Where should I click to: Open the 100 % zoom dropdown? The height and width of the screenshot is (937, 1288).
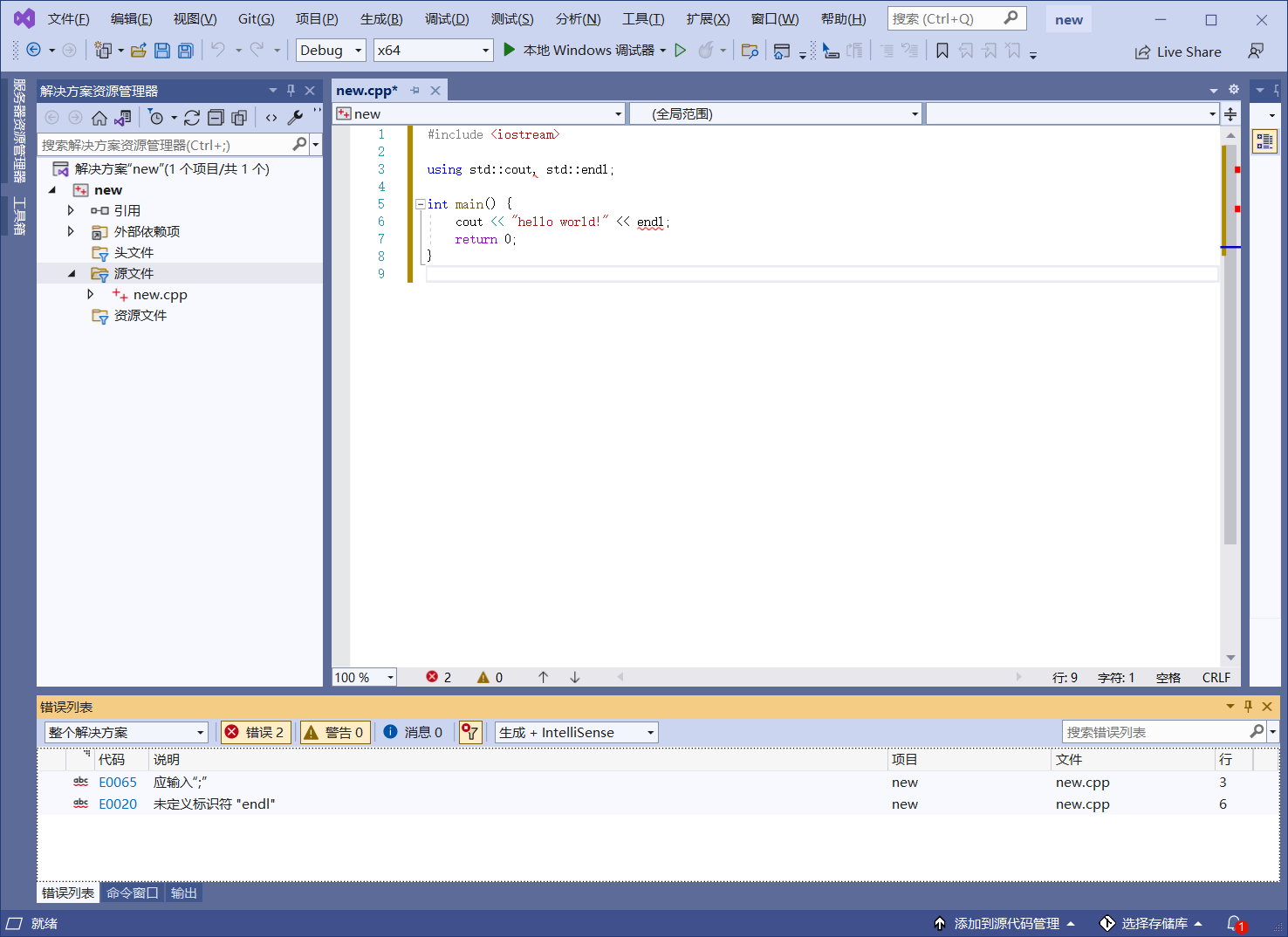point(365,677)
